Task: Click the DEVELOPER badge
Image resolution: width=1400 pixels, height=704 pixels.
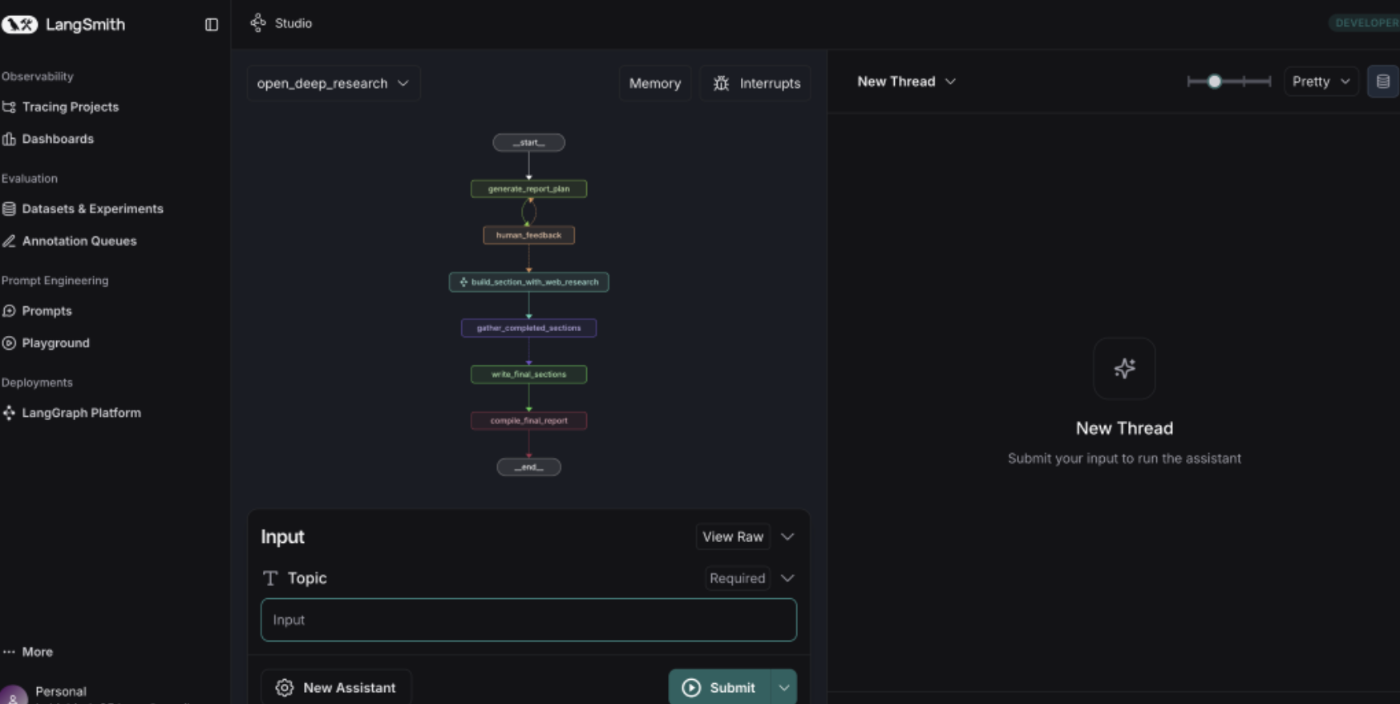Action: click(x=1364, y=23)
